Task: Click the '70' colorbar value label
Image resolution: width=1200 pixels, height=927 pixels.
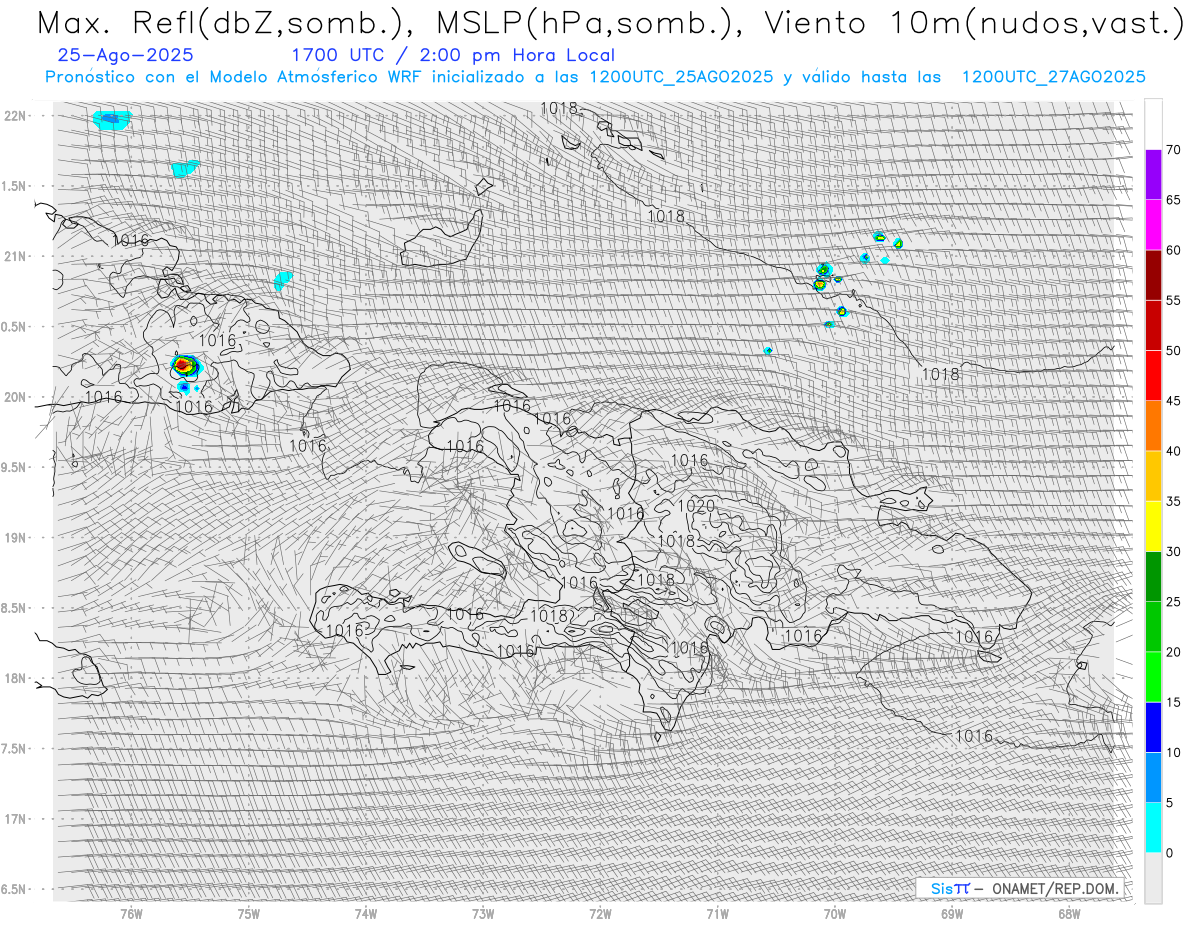Action: (1173, 150)
